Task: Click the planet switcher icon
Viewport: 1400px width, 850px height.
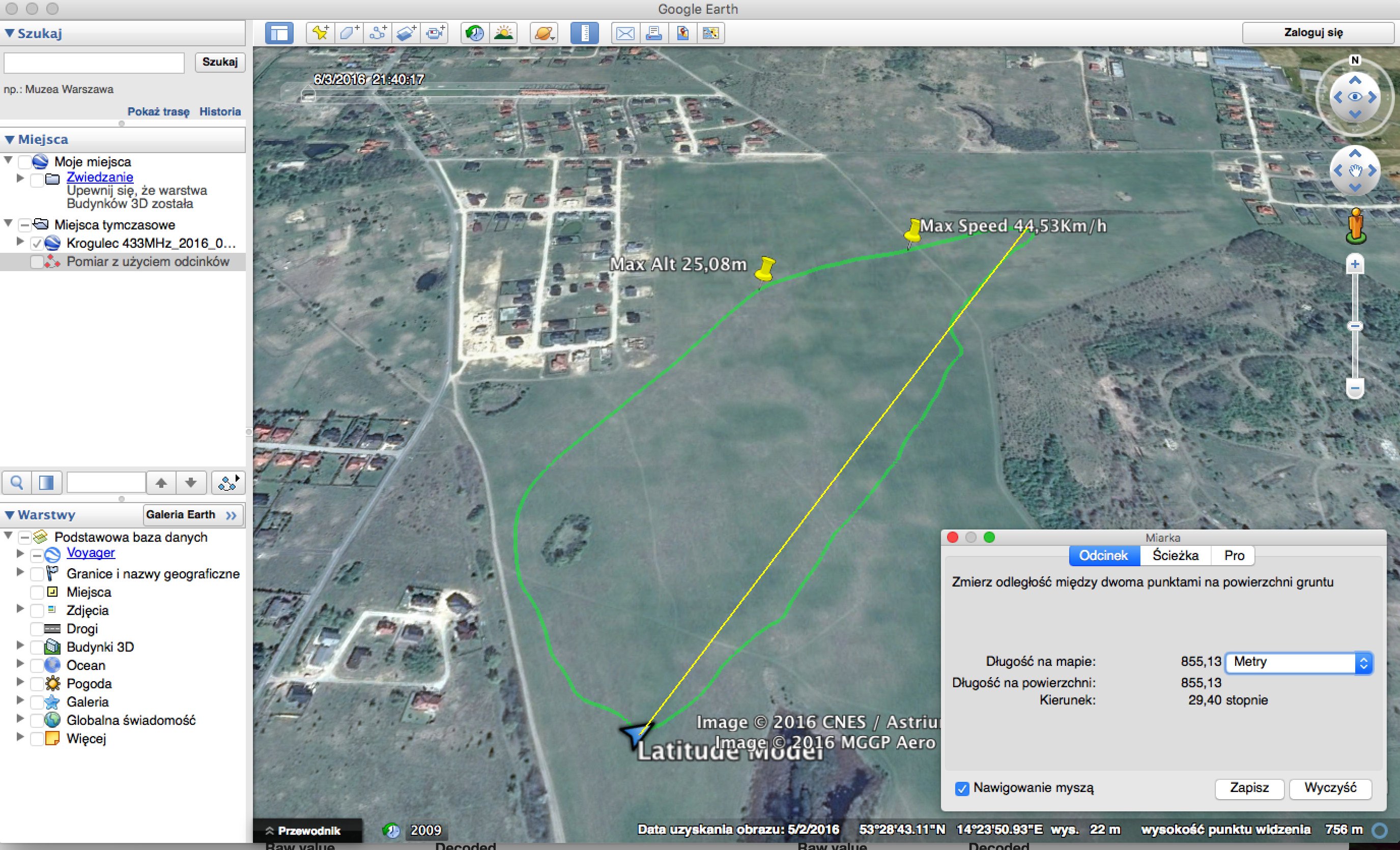Action: 544,33
